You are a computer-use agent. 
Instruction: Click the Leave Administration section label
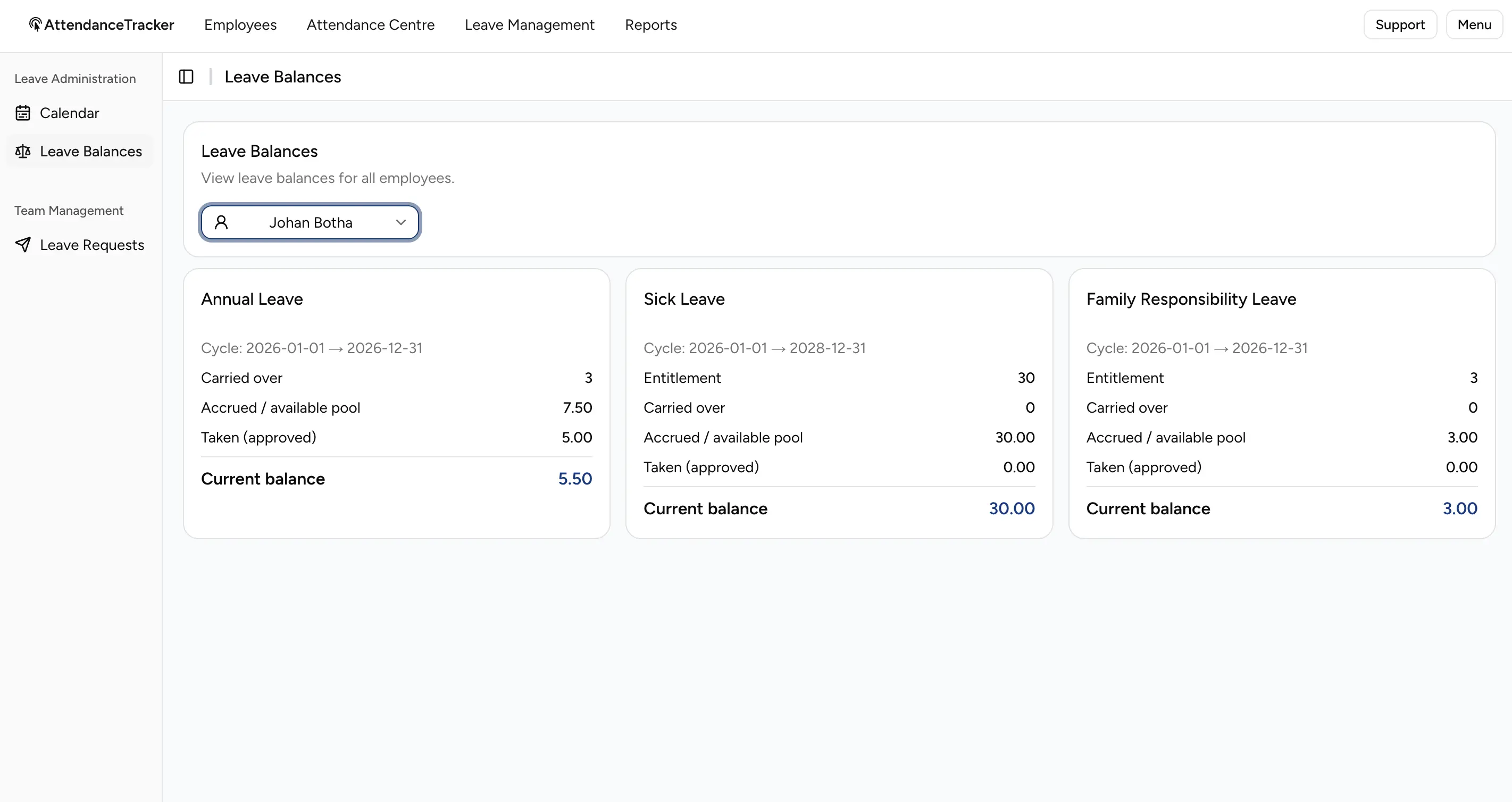pos(75,79)
